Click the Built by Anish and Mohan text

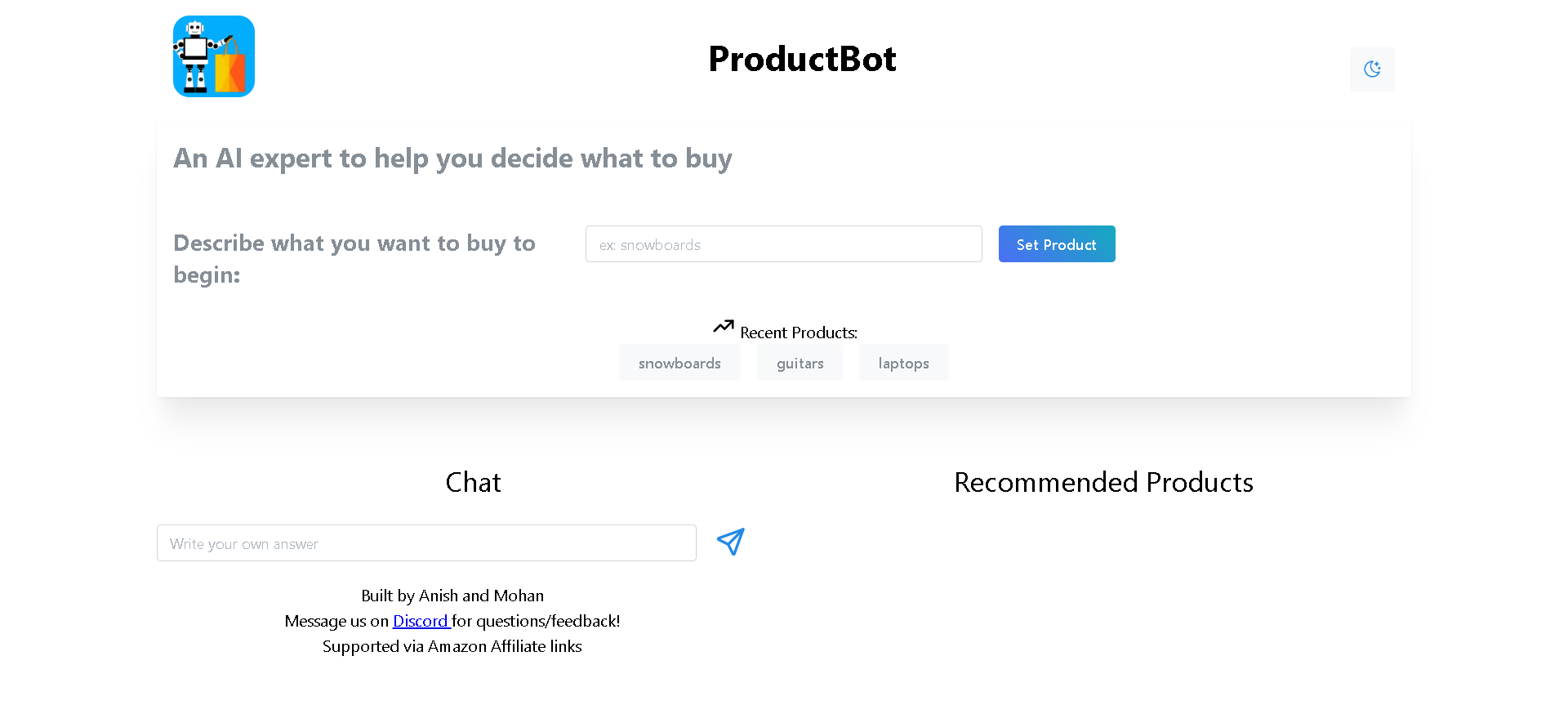(452, 596)
